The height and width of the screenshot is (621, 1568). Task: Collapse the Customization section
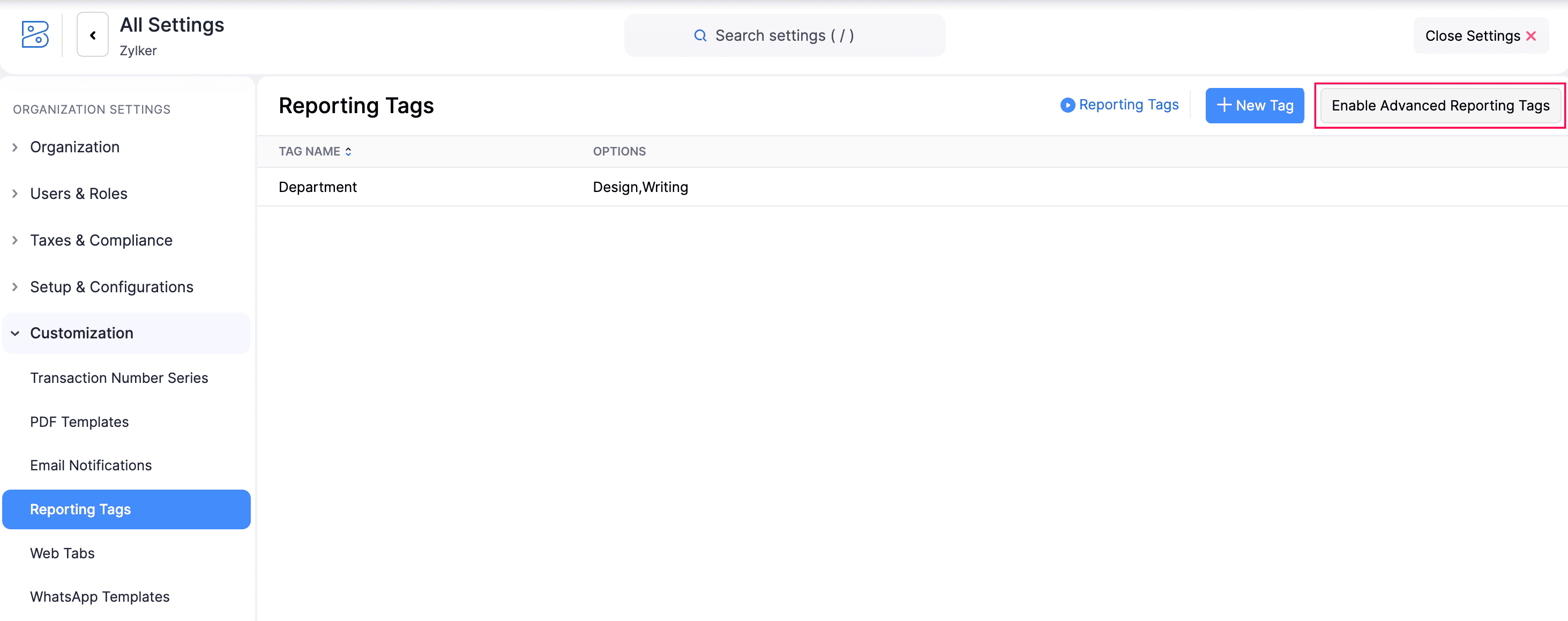click(x=81, y=332)
